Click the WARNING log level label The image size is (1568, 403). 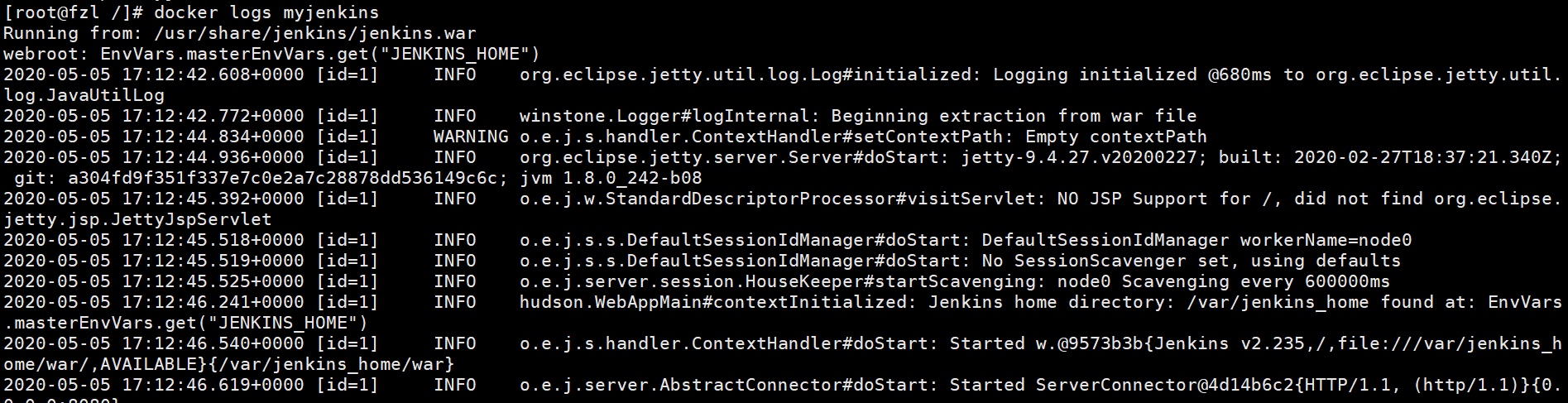coord(471,137)
